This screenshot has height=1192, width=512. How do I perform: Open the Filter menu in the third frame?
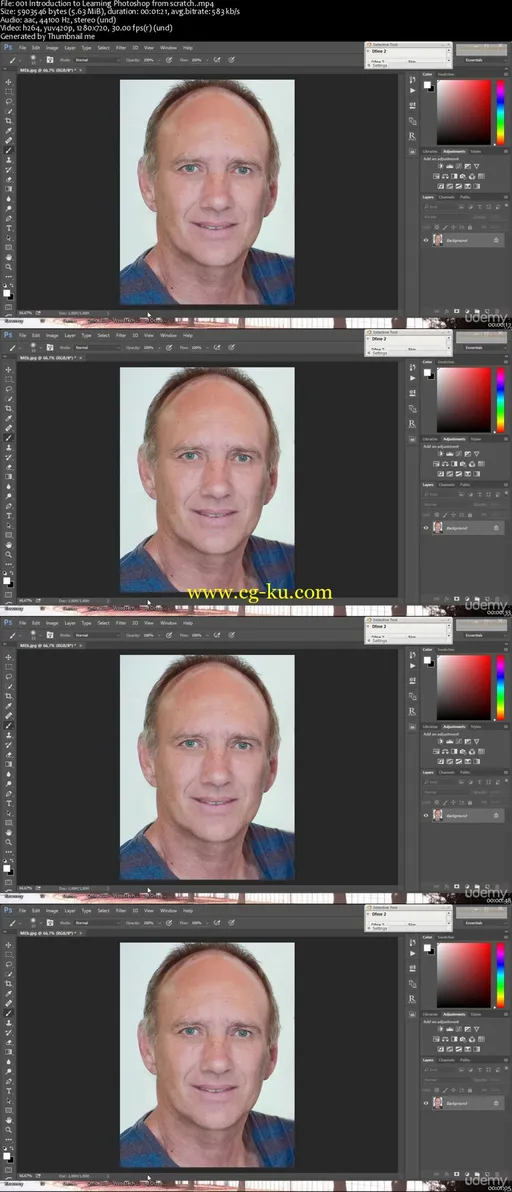(121, 622)
